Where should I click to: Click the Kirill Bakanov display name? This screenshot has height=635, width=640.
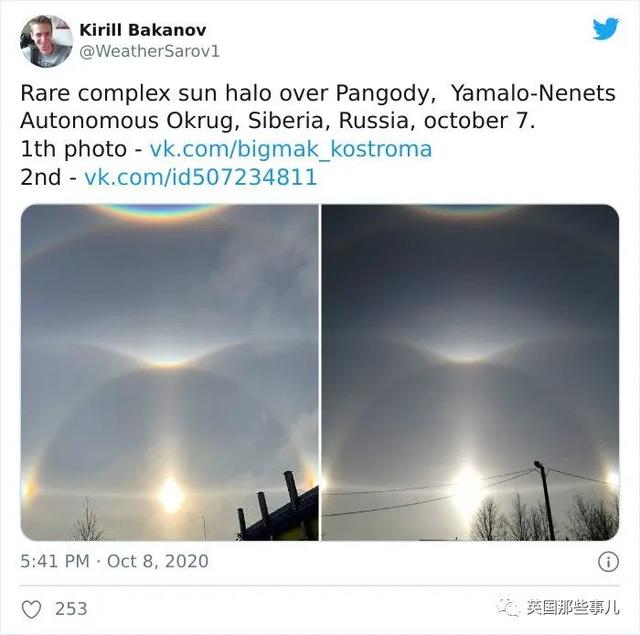(x=143, y=30)
